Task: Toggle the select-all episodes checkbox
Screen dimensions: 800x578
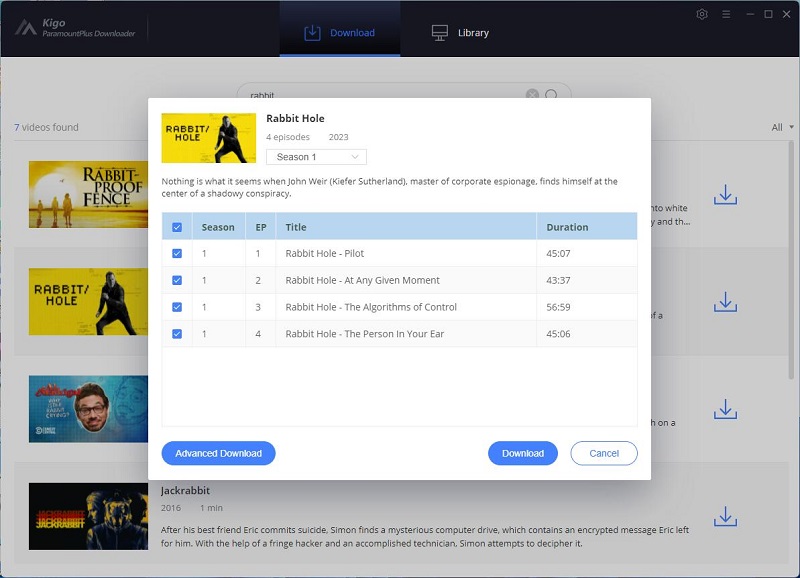Action: 177,227
